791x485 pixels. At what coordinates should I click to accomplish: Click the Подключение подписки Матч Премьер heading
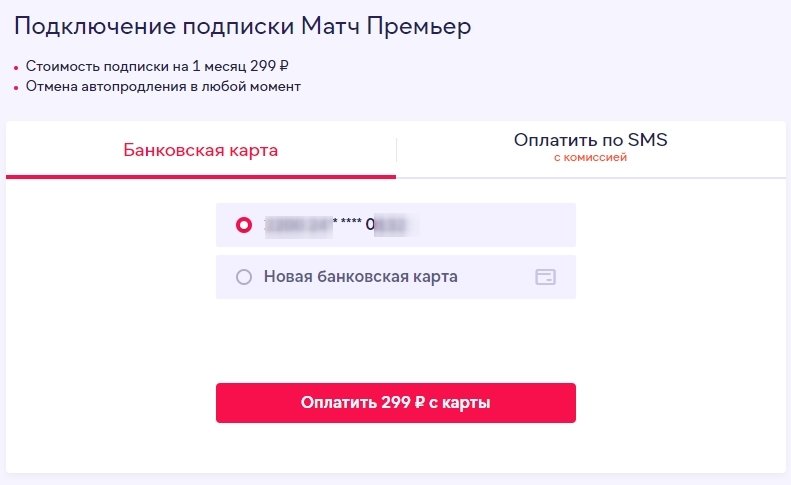pyautogui.click(x=242, y=26)
